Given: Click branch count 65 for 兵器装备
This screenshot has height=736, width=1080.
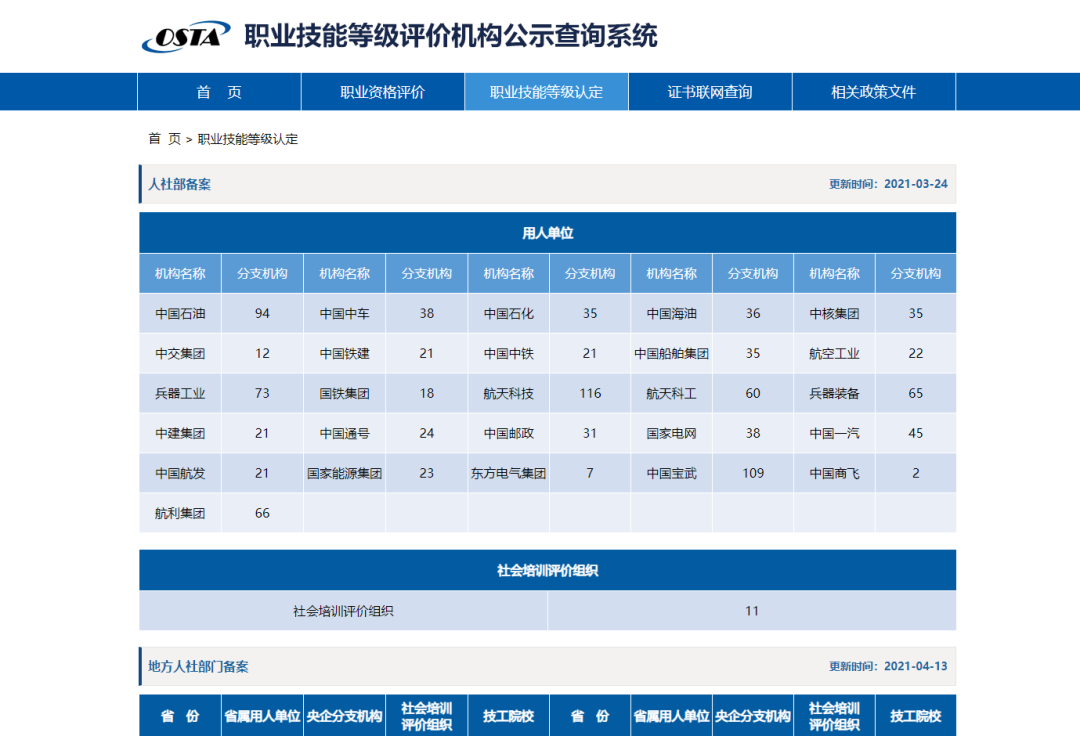Looking at the screenshot, I should 915,393.
